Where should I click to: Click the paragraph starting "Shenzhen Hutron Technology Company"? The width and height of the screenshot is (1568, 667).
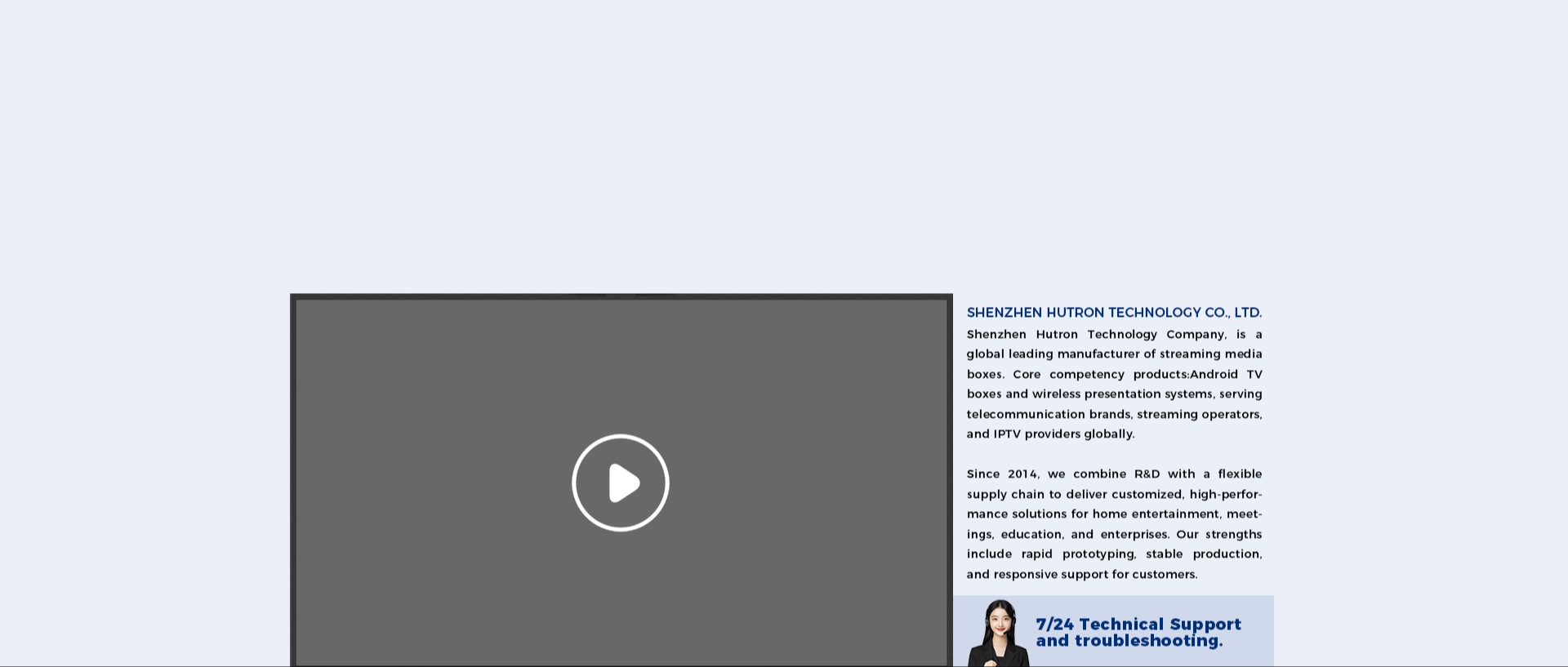1115,384
